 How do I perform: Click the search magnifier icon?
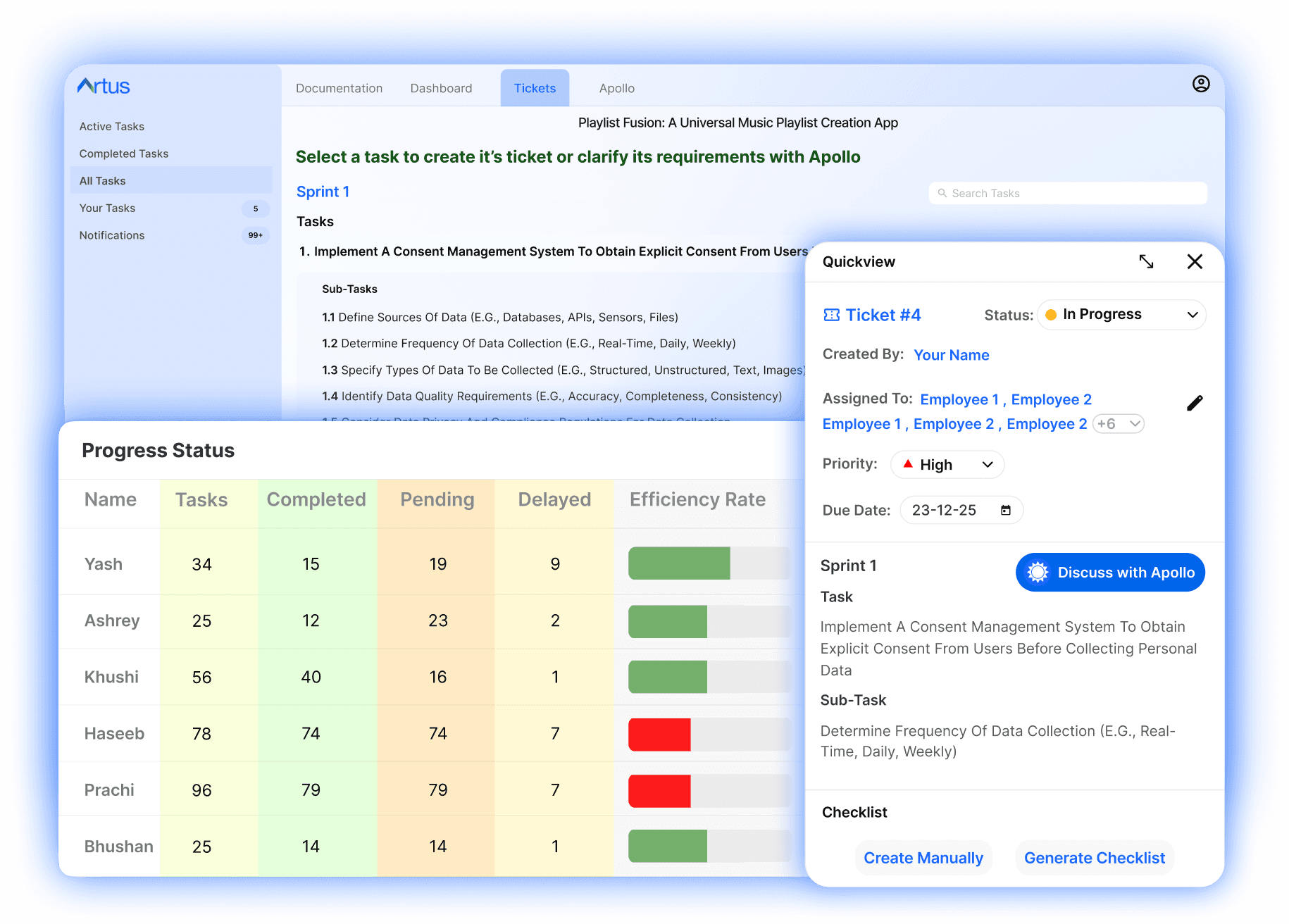pos(942,193)
